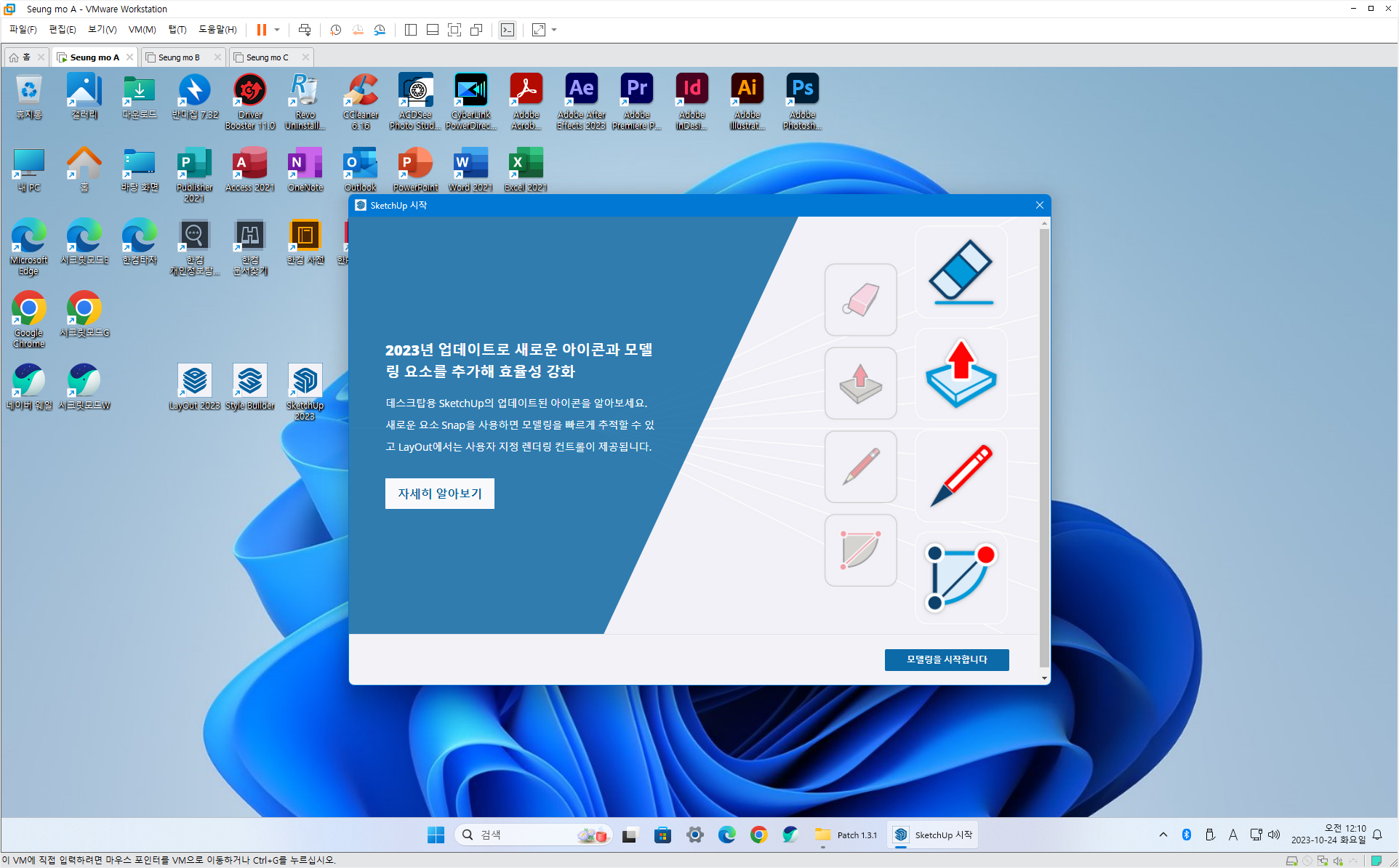
Task: Open the VM(M) menu
Action: (x=142, y=30)
